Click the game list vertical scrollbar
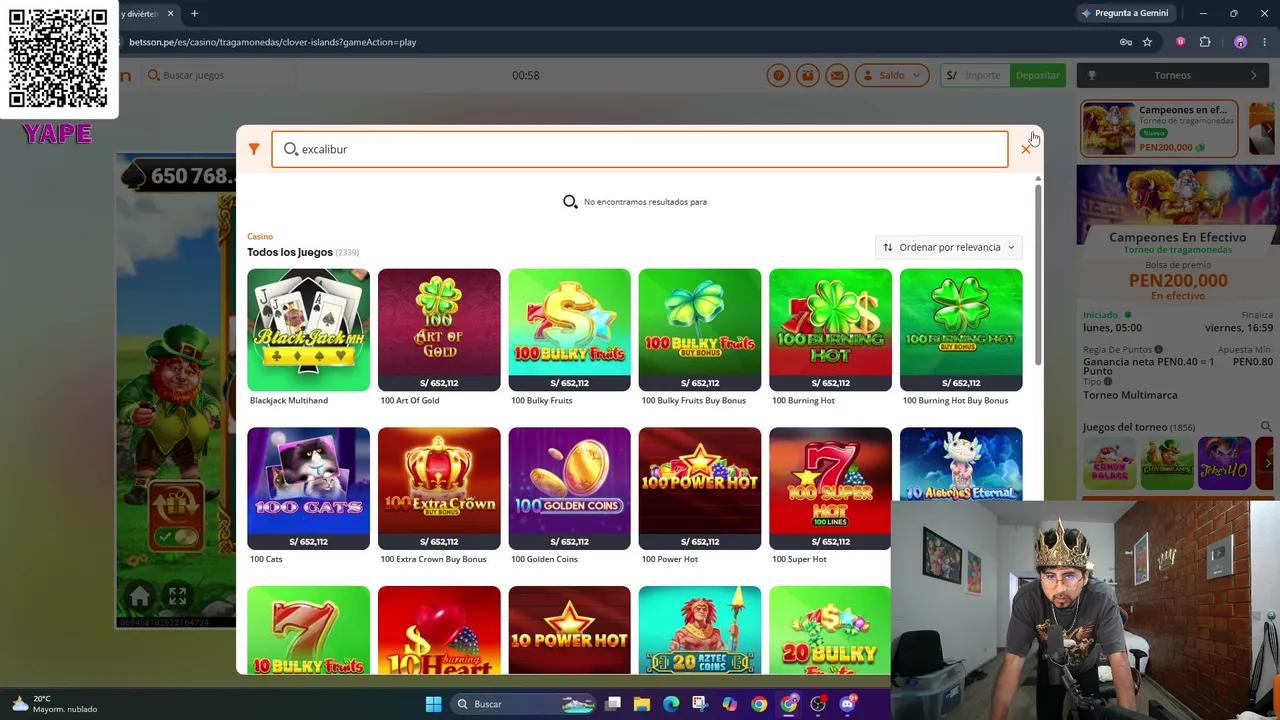 (x=1038, y=275)
